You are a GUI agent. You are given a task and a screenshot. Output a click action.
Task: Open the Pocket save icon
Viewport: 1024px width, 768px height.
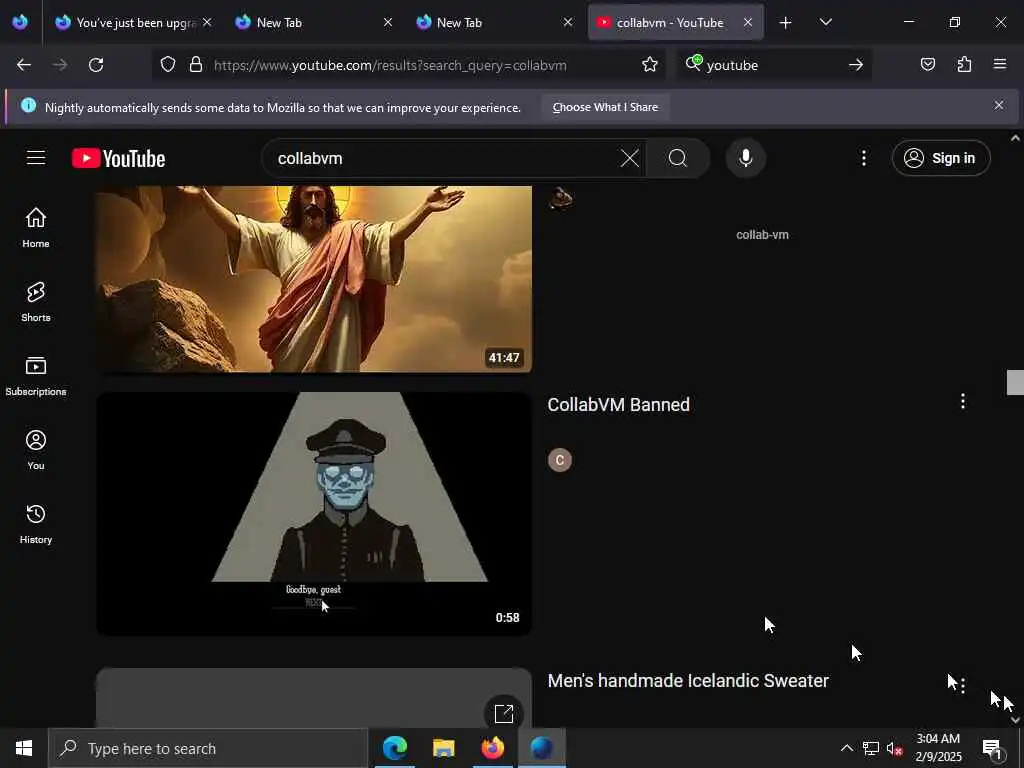point(927,65)
